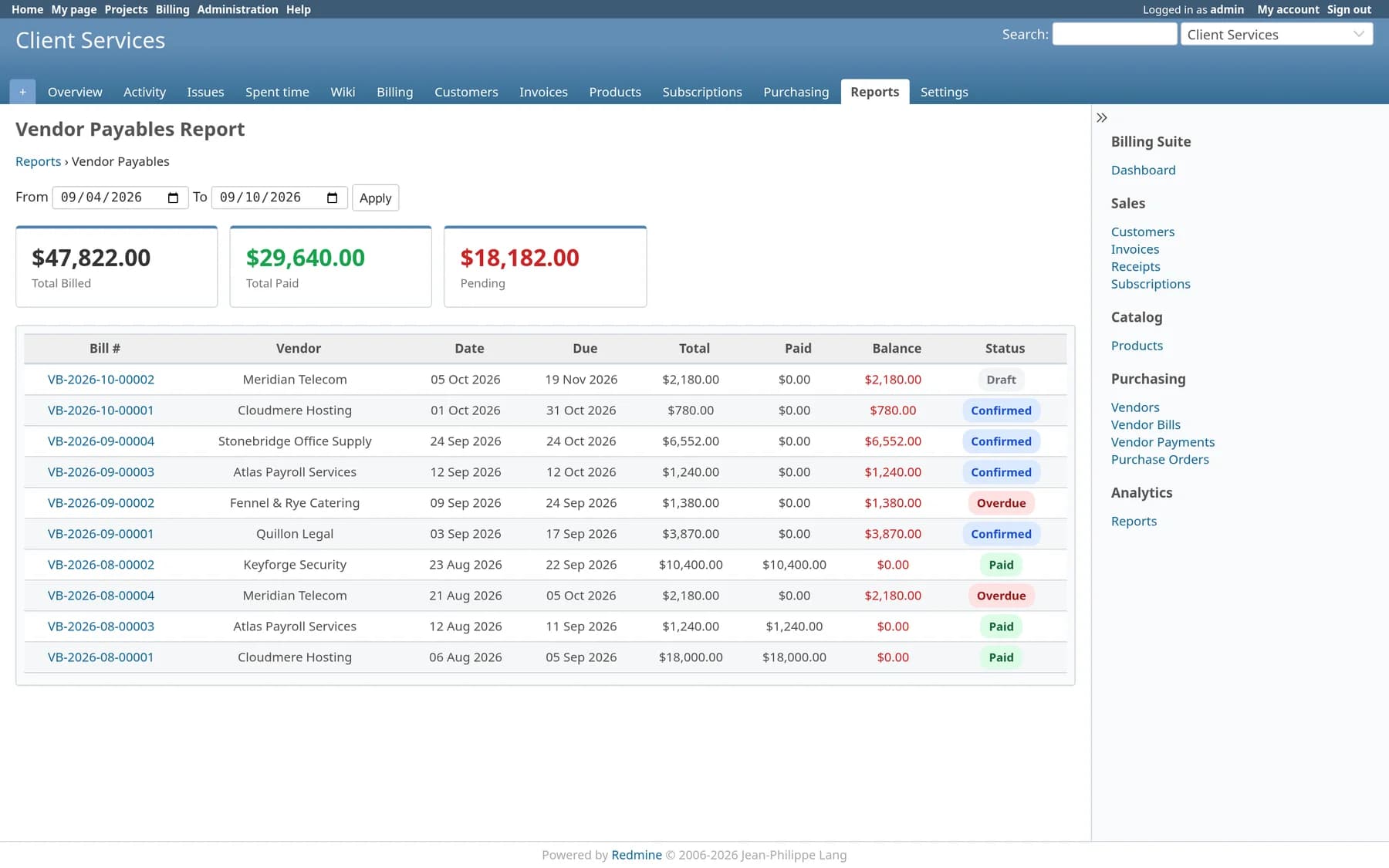Click the Search input field
The height and width of the screenshot is (868, 1389).
click(x=1114, y=34)
